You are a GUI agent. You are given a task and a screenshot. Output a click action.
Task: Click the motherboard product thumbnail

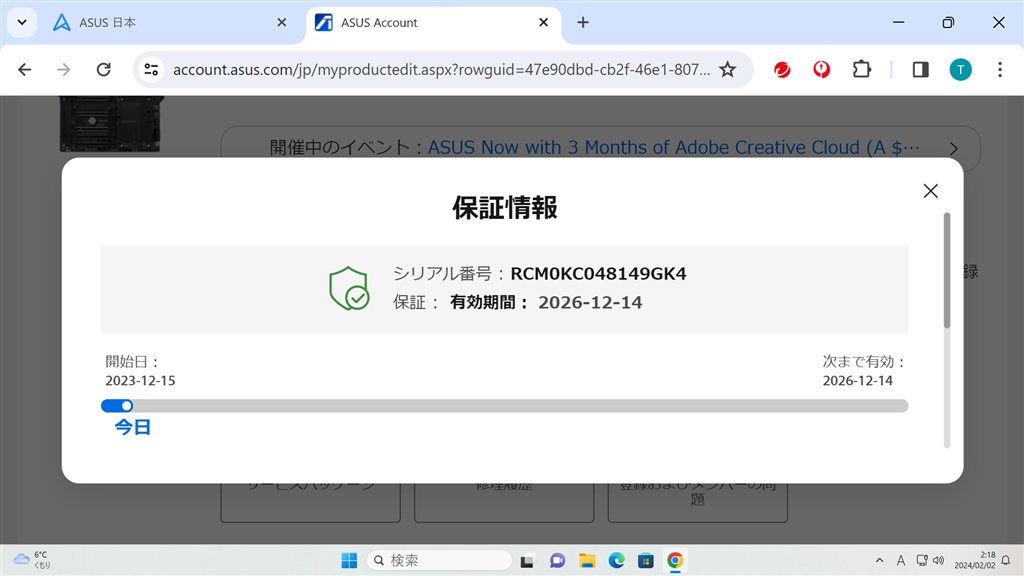[110, 123]
